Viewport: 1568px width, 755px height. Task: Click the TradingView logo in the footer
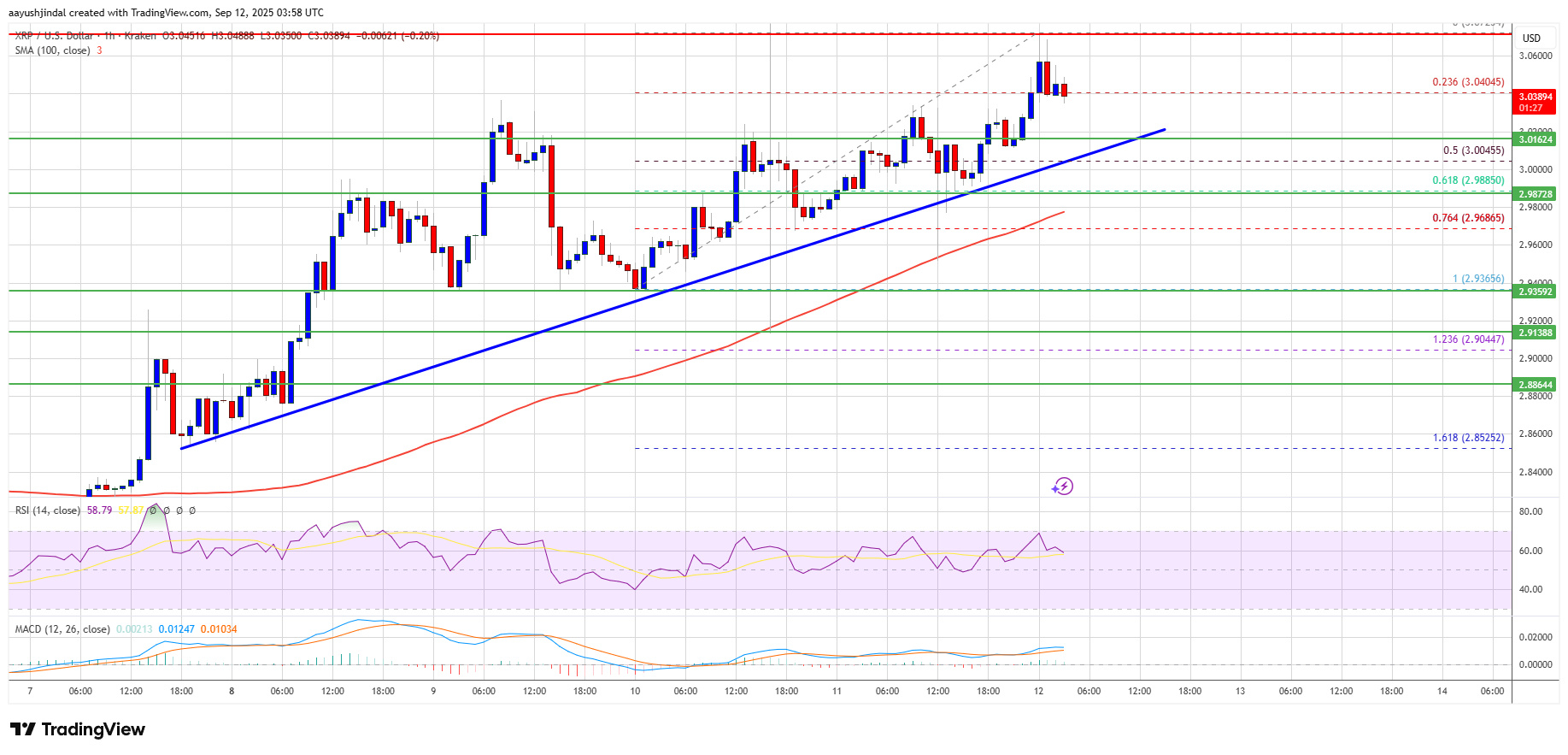[78, 729]
